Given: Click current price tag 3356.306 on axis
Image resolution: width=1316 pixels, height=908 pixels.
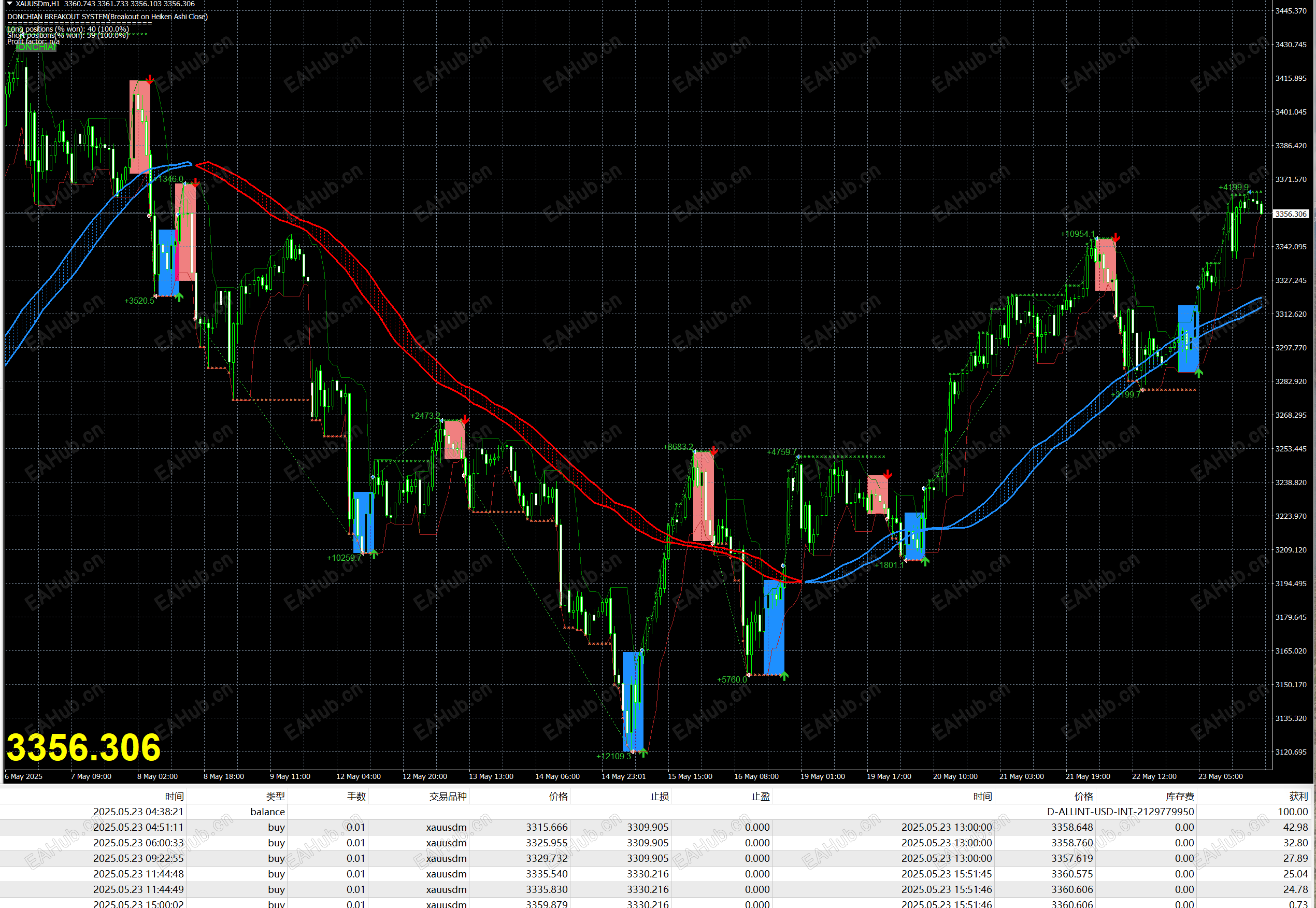Looking at the screenshot, I should [x=1291, y=214].
